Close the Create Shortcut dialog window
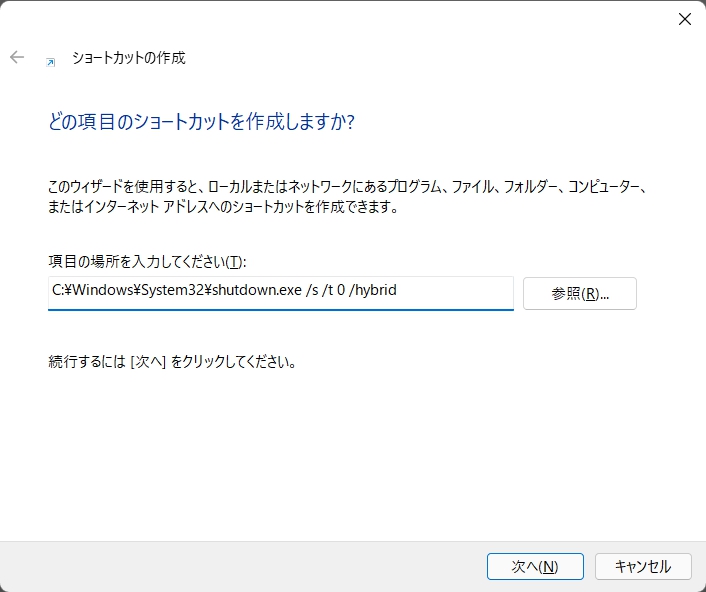The height and width of the screenshot is (592, 706). (x=685, y=19)
